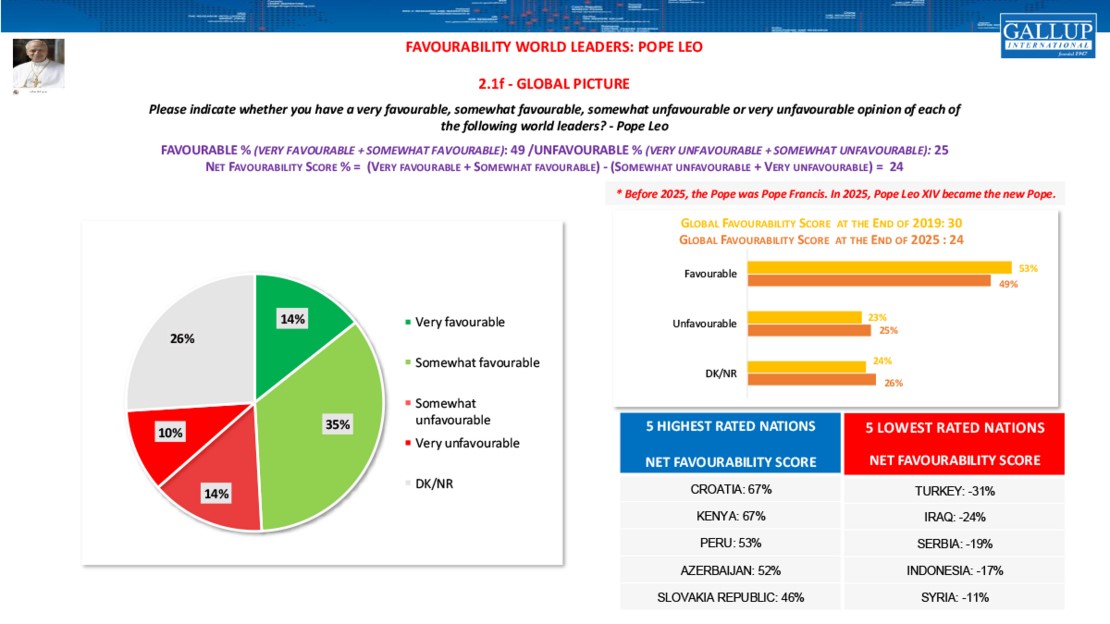The image size is (1110, 624).
Task: Click the Gallup International logo
Action: click(x=1046, y=35)
